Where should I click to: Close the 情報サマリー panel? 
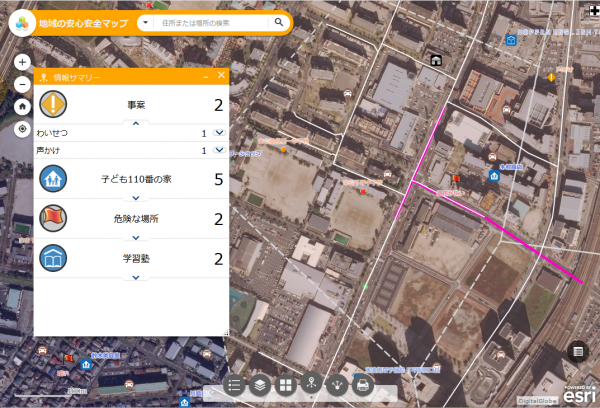tap(221, 76)
